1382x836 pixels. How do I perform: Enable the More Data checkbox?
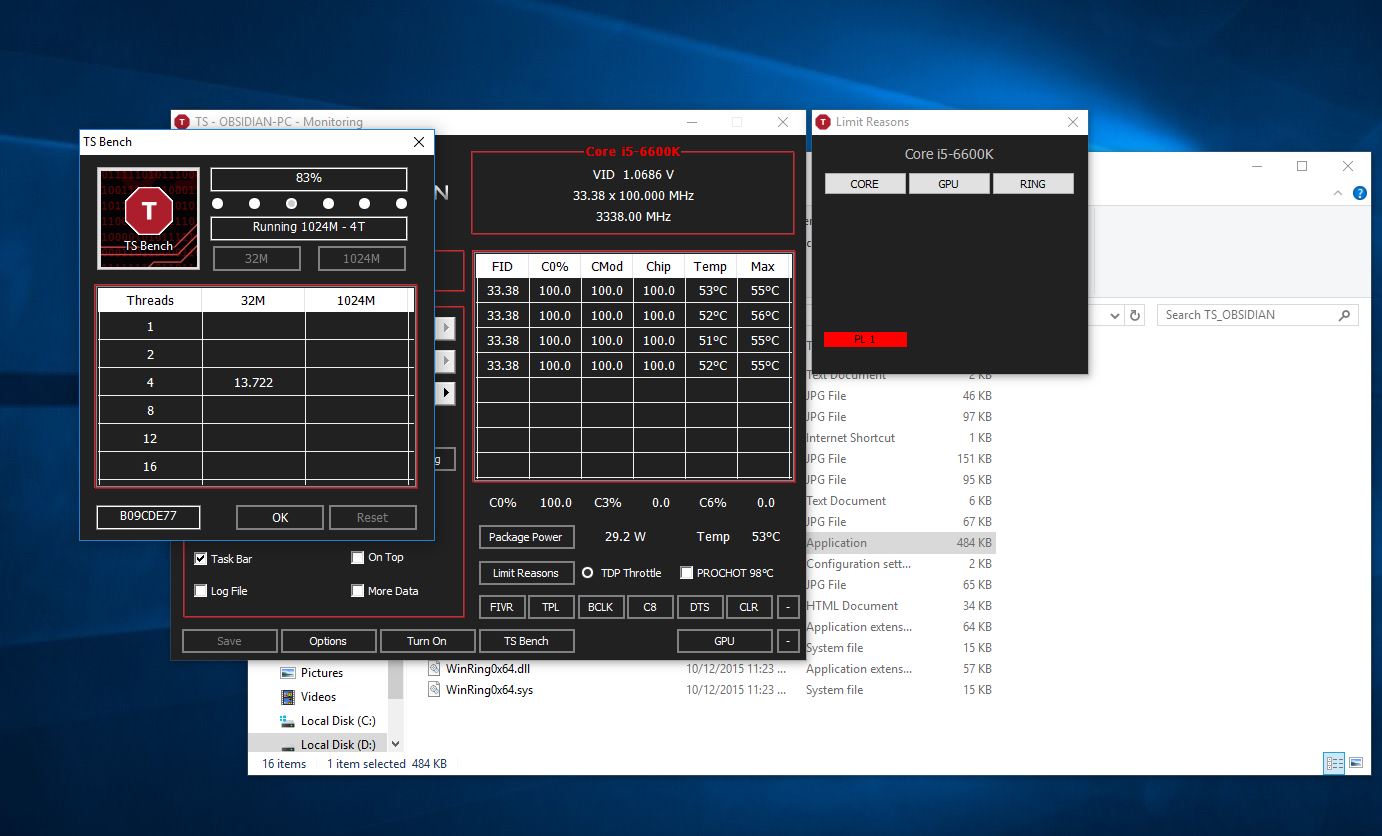(x=358, y=591)
